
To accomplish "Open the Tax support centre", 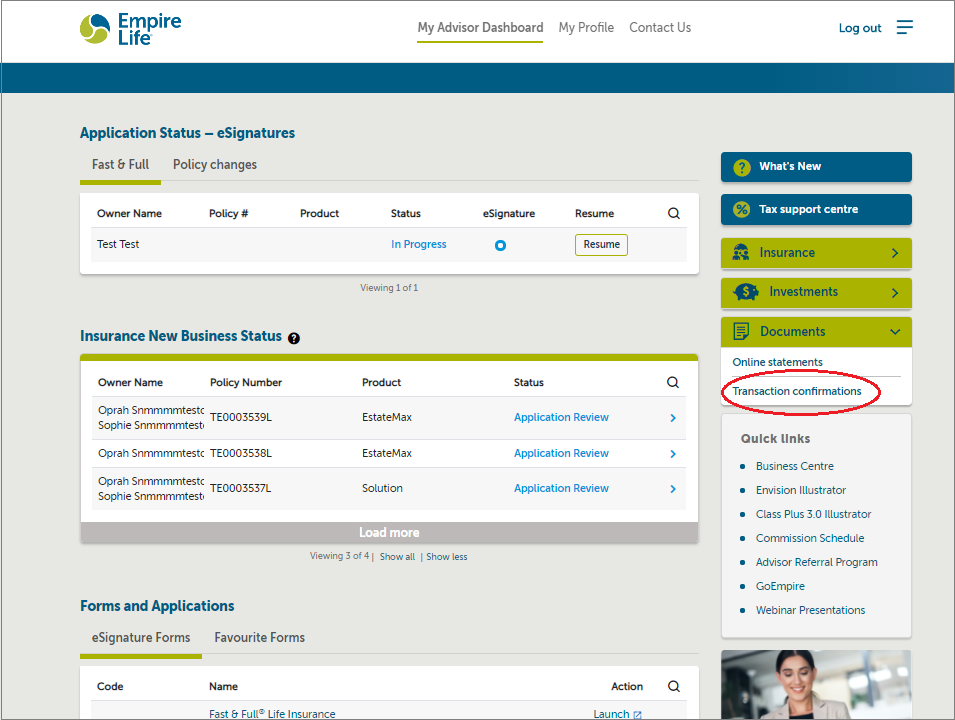I will tap(816, 210).
